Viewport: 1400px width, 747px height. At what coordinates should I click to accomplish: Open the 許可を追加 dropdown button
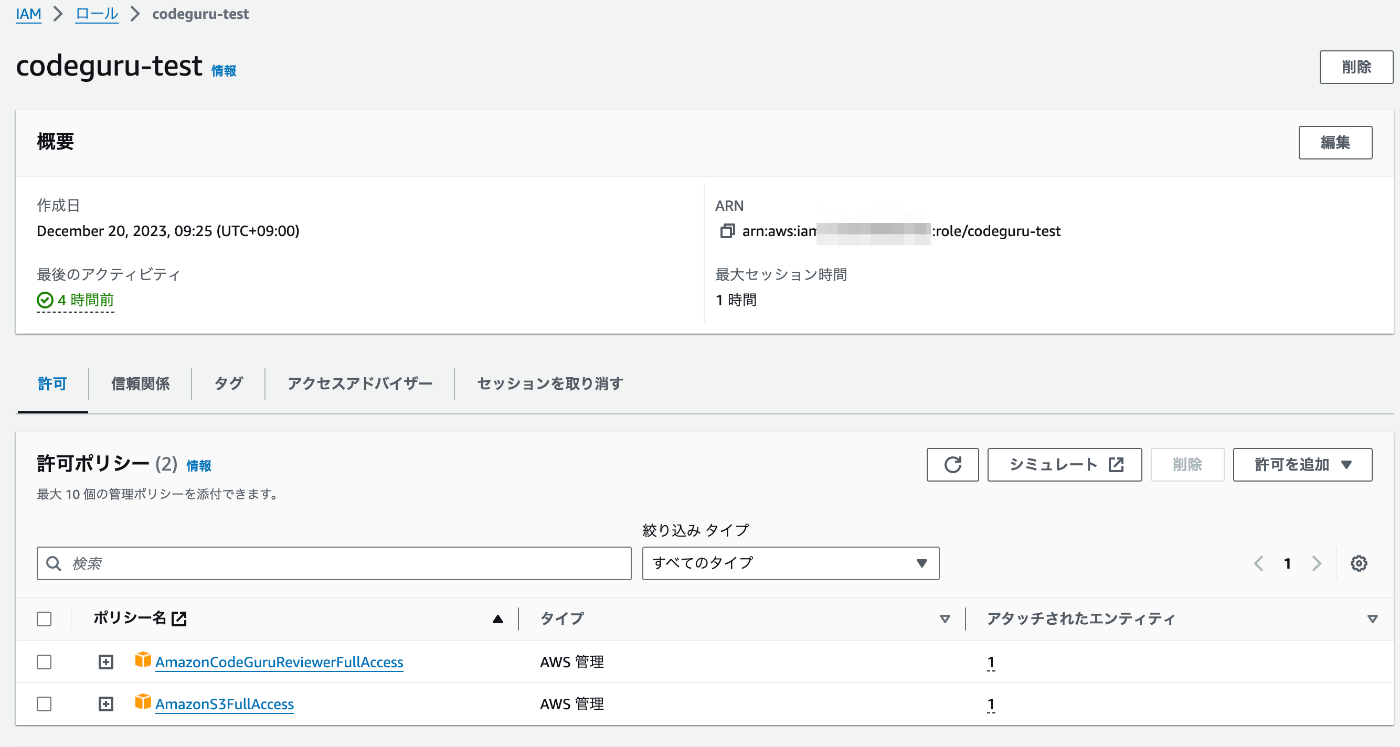click(1305, 465)
